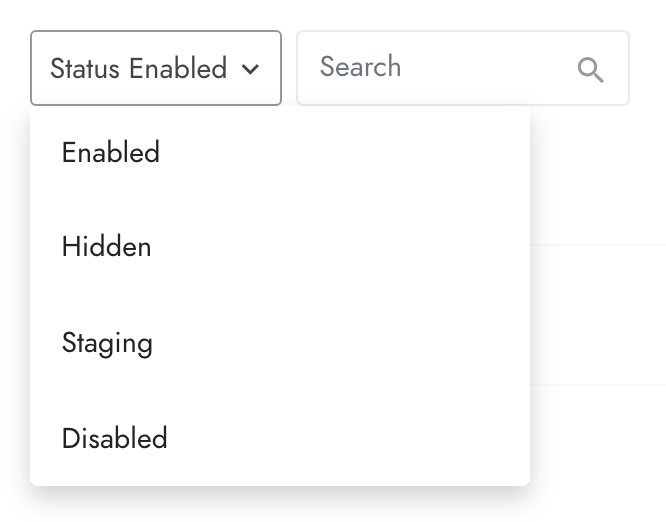The width and height of the screenshot is (666, 522).
Task: Choose Staging from the status list
Action: click(280, 342)
